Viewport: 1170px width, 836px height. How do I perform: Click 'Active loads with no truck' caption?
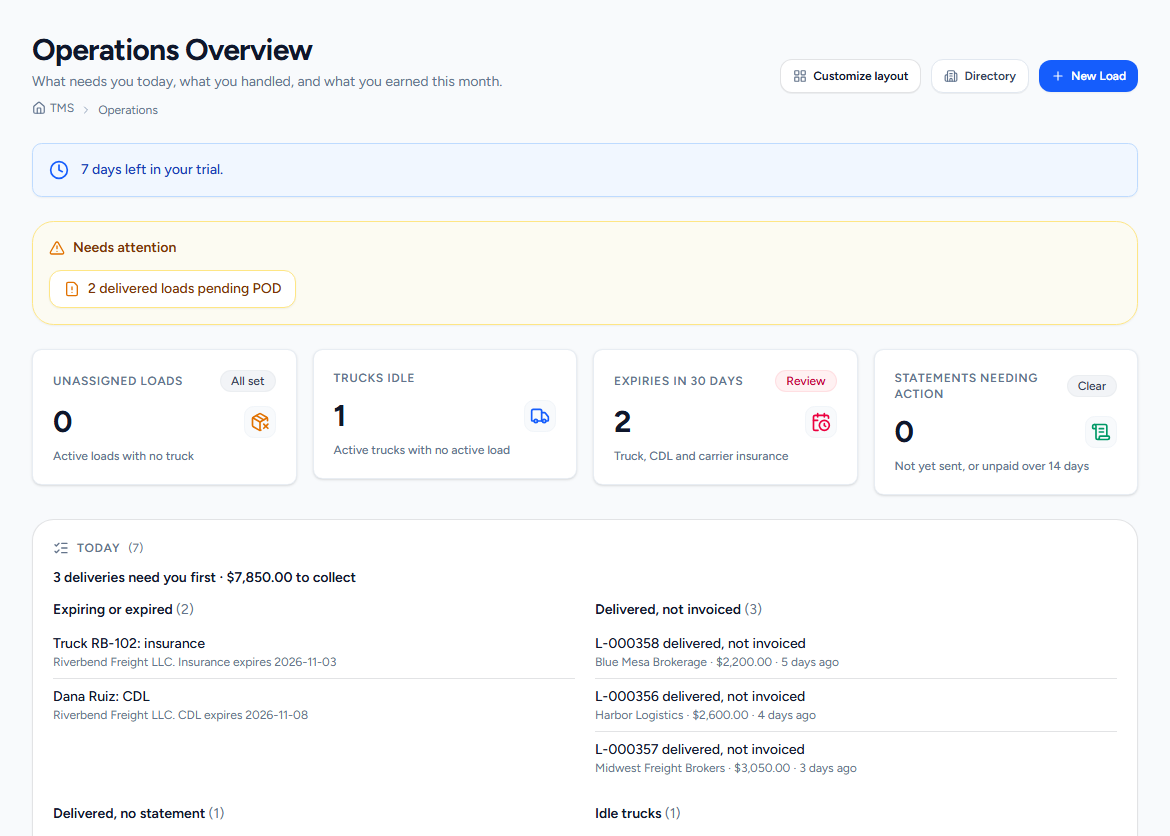(123, 456)
